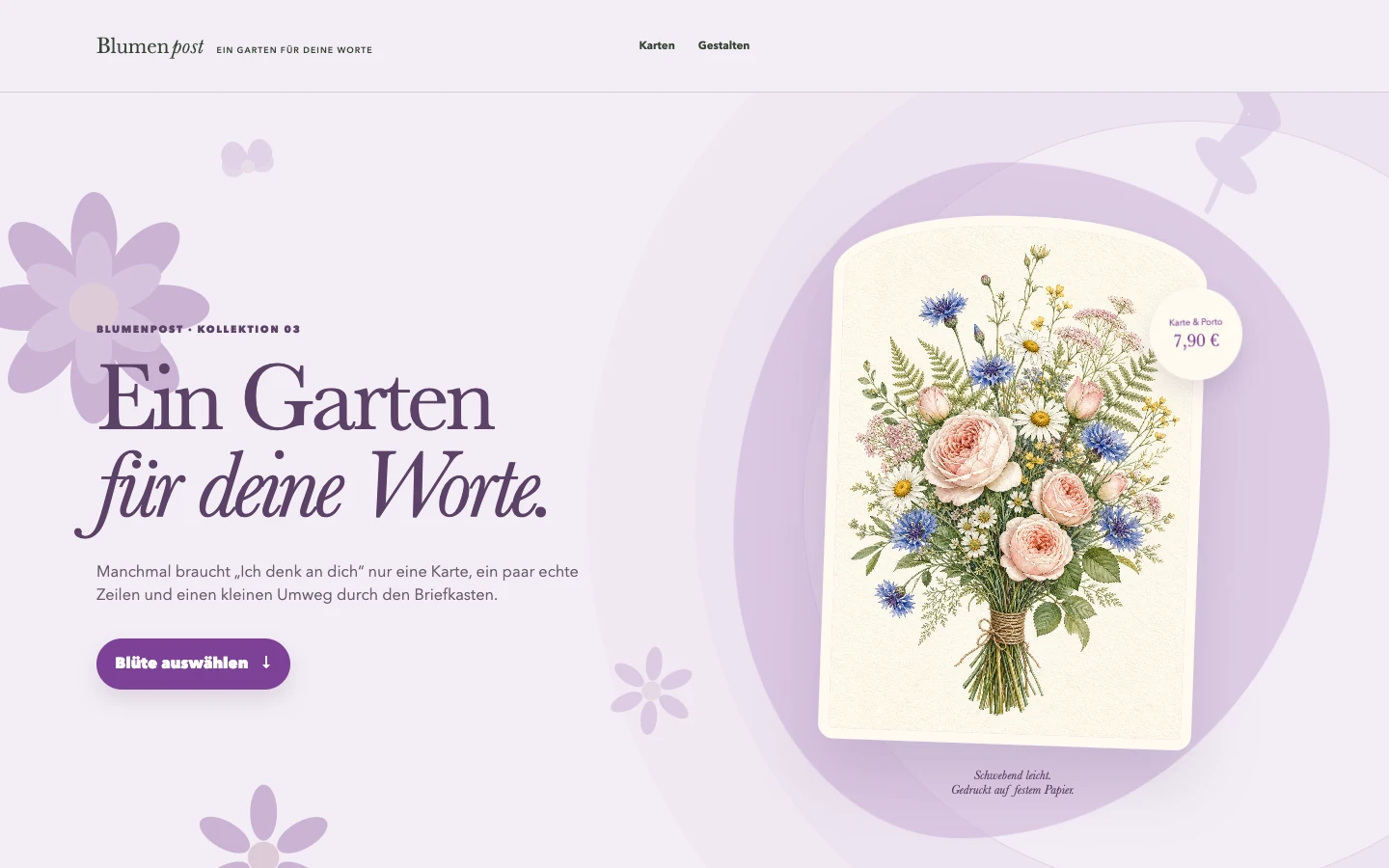Click the heading 'Ein Garten'
Image resolution: width=1389 pixels, height=868 pixels.
click(x=295, y=399)
